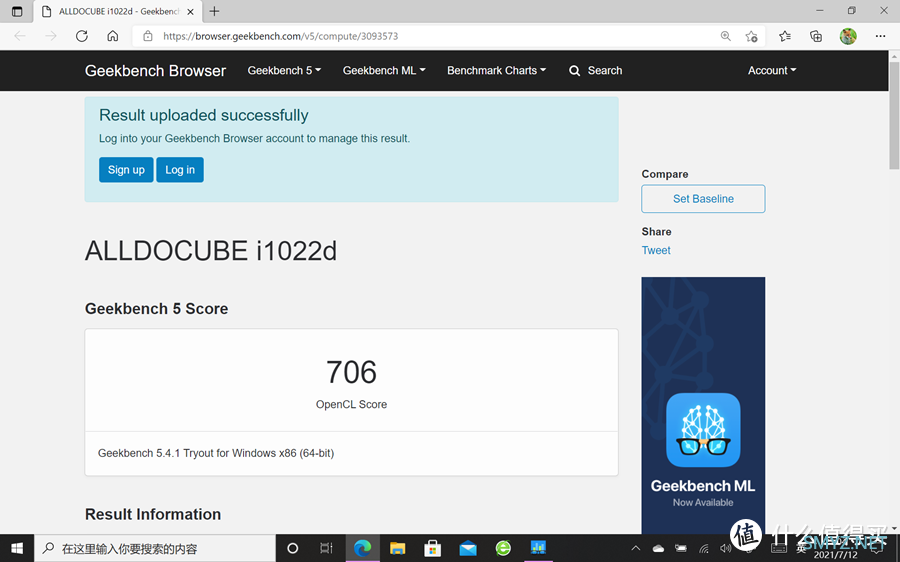Viewport: 900px width, 562px height.
Task: Click the battery tray icon
Action: click(x=681, y=548)
